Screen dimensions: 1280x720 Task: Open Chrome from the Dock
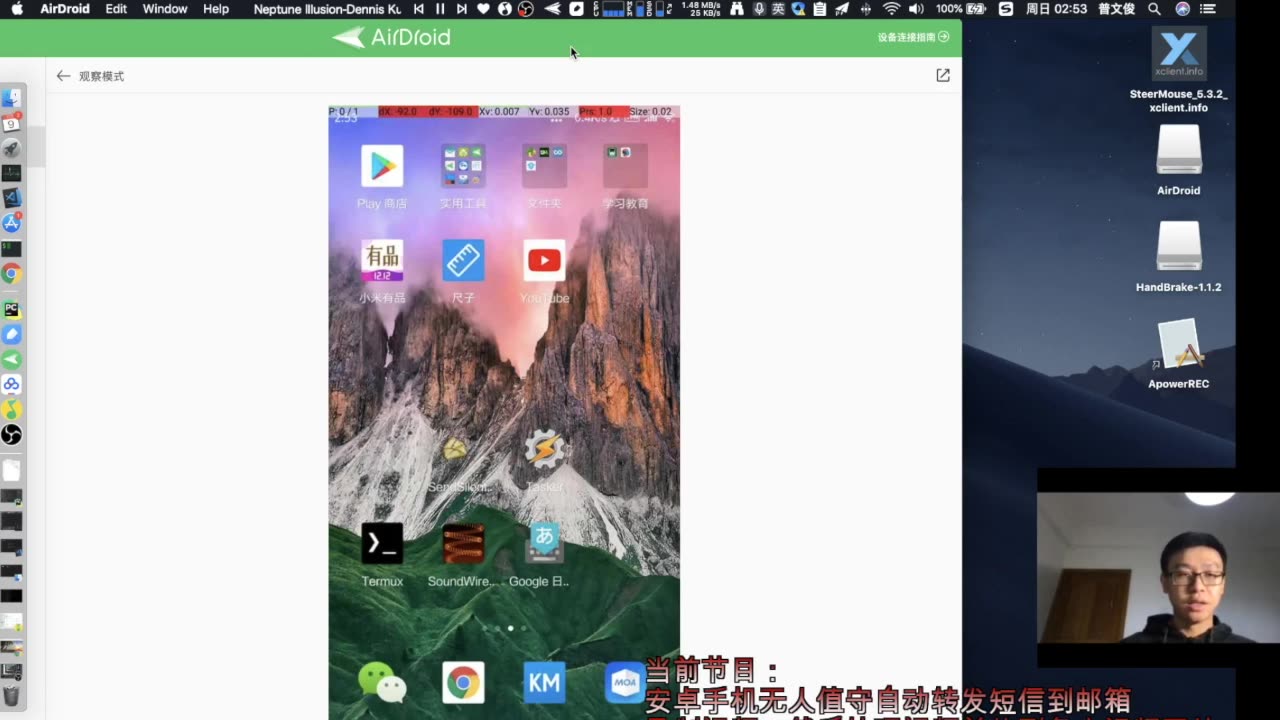tap(11, 273)
